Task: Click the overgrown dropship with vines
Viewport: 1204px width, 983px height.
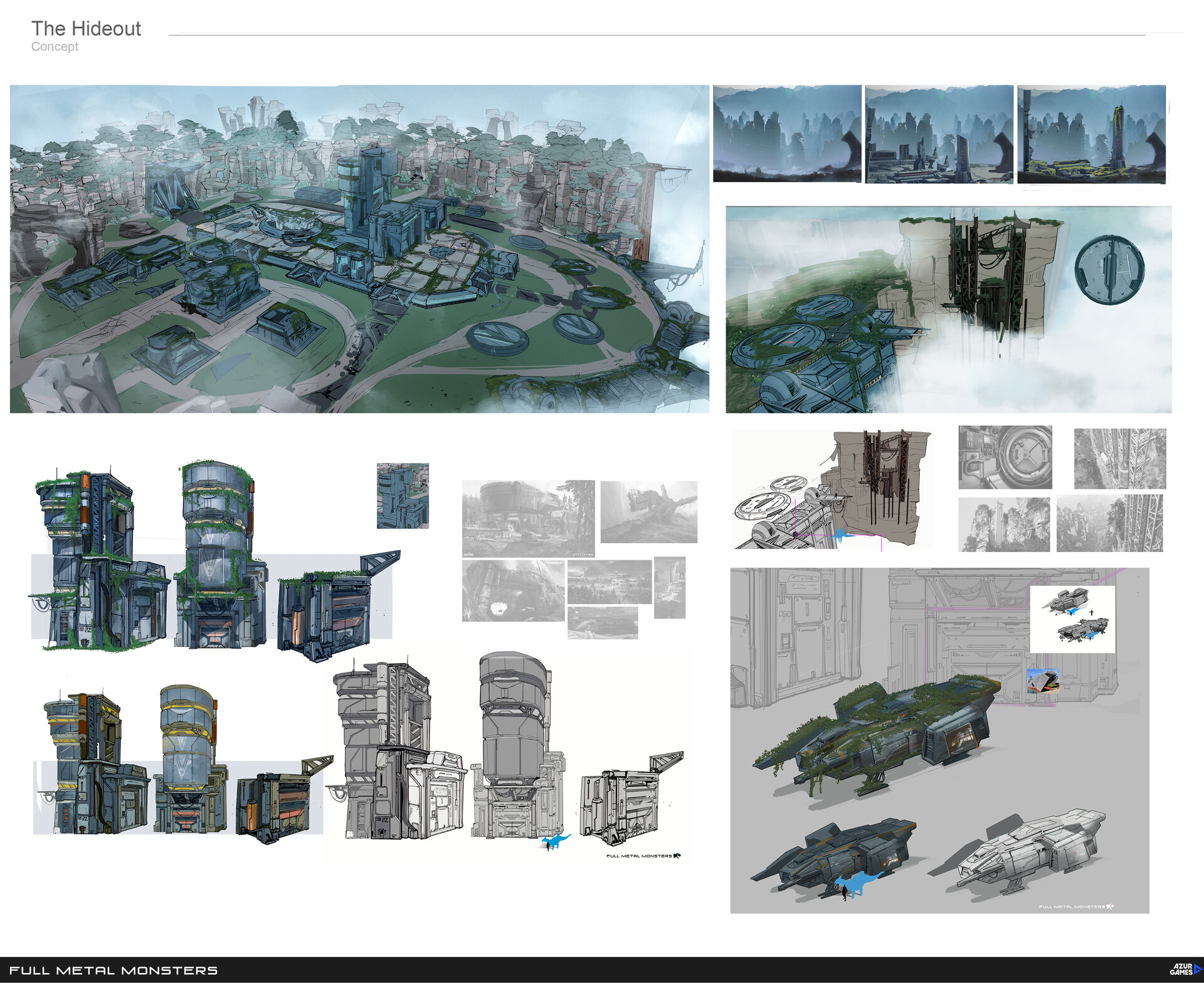Action: pyautogui.click(x=878, y=734)
